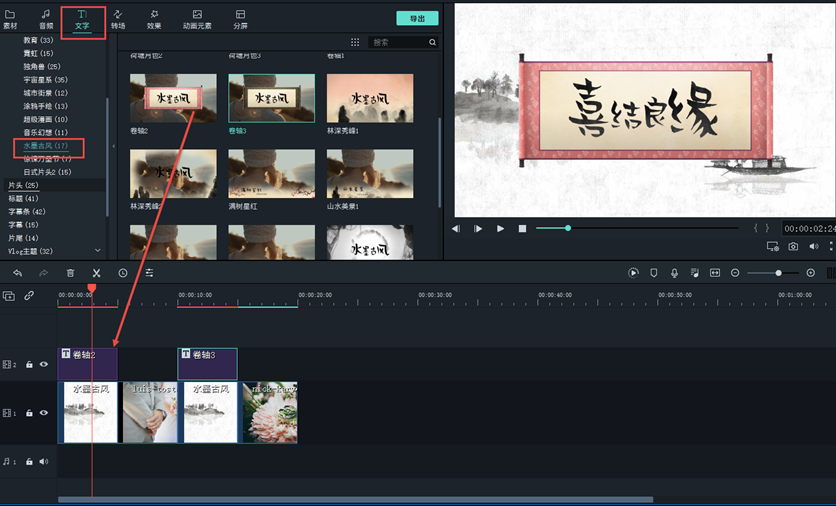Image resolution: width=836 pixels, height=506 pixels.
Task: Step forward one frame in preview
Action: coord(478,228)
